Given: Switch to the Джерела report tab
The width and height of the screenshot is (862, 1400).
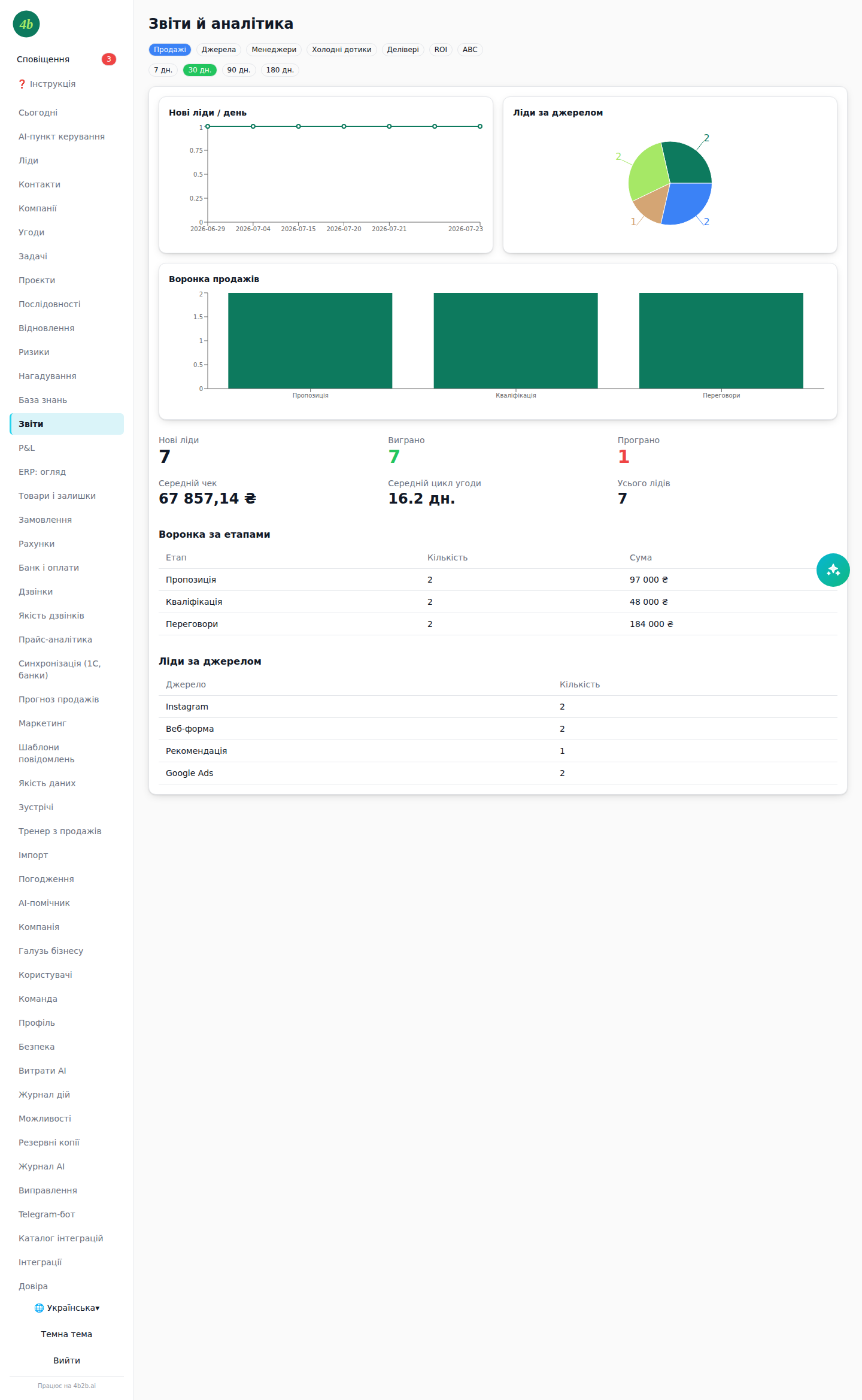Looking at the screenshot, I should (x=218, y=50).
